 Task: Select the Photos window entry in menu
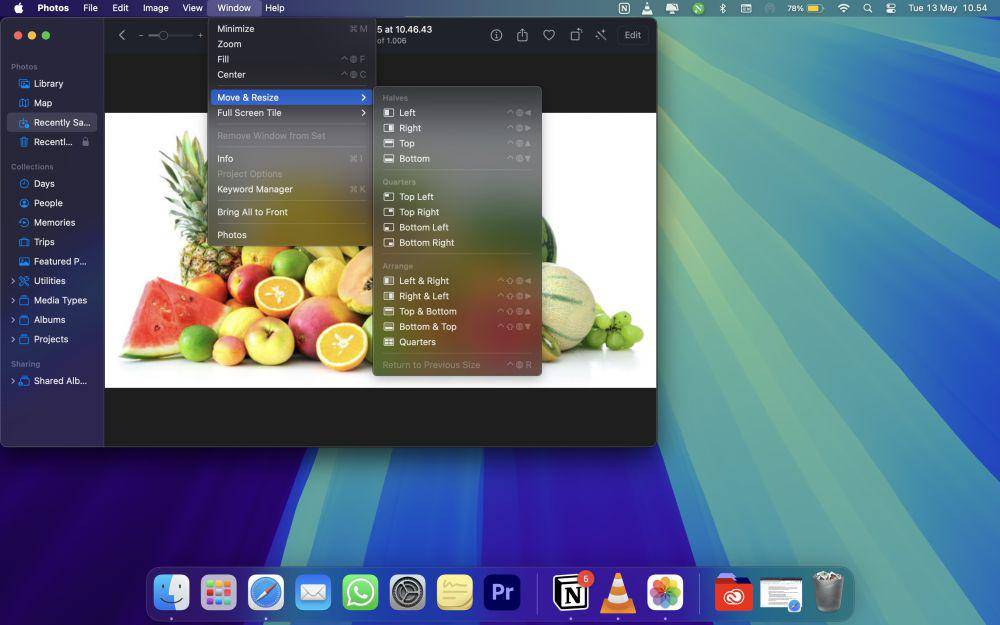(291, 235)
